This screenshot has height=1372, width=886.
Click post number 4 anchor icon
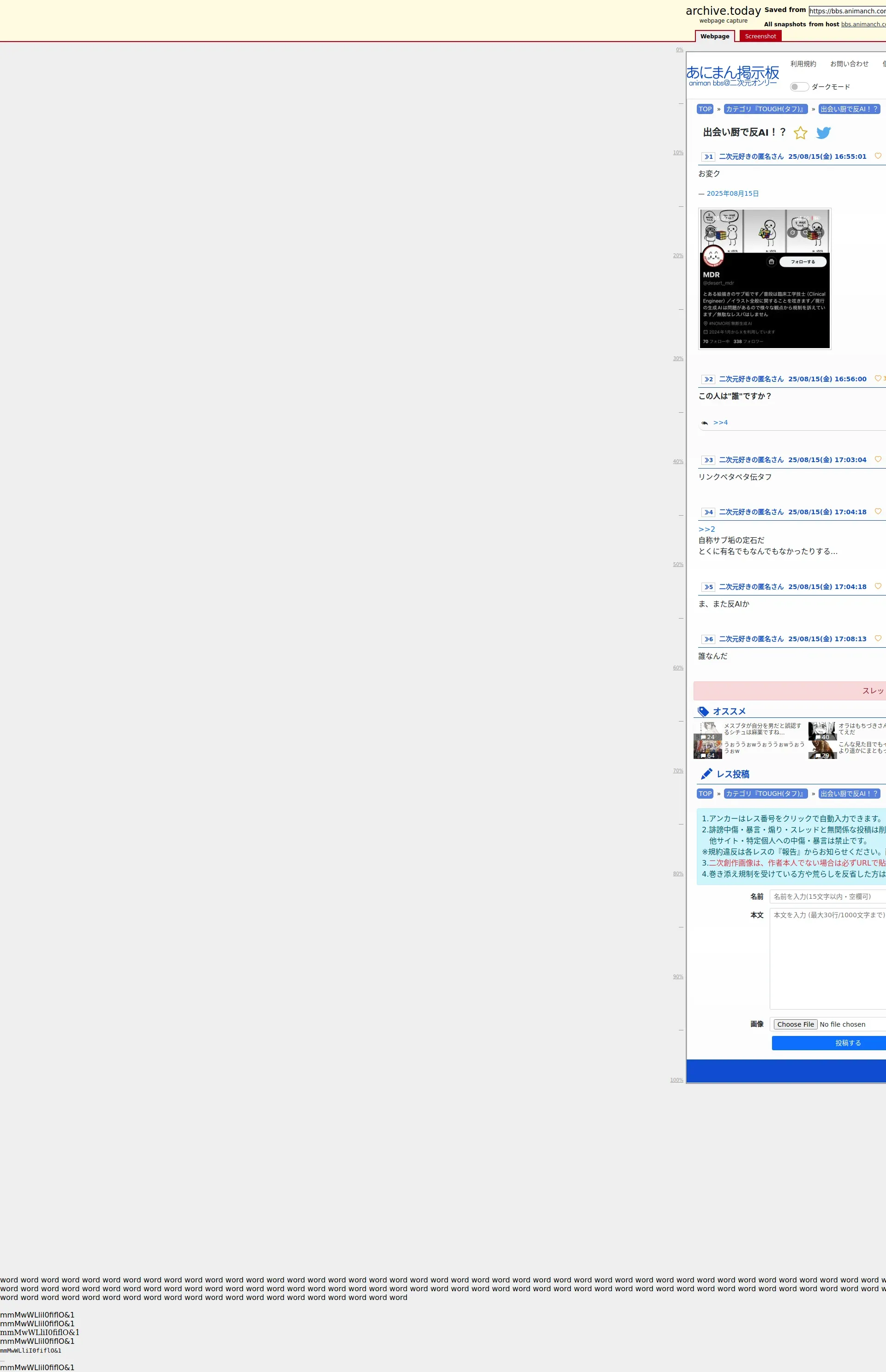click(708, 512)
